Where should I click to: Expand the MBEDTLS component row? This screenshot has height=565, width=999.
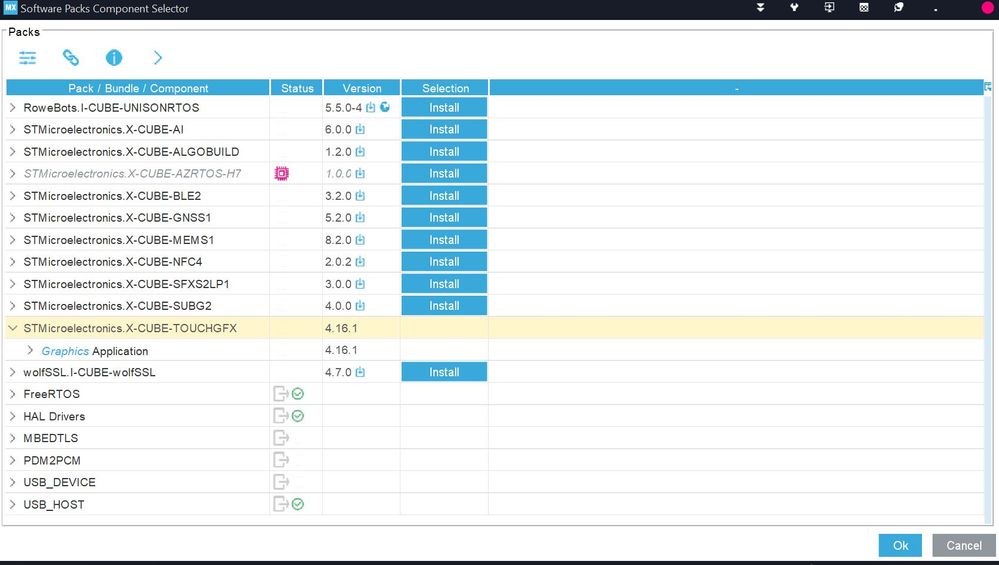coord(12,438)
